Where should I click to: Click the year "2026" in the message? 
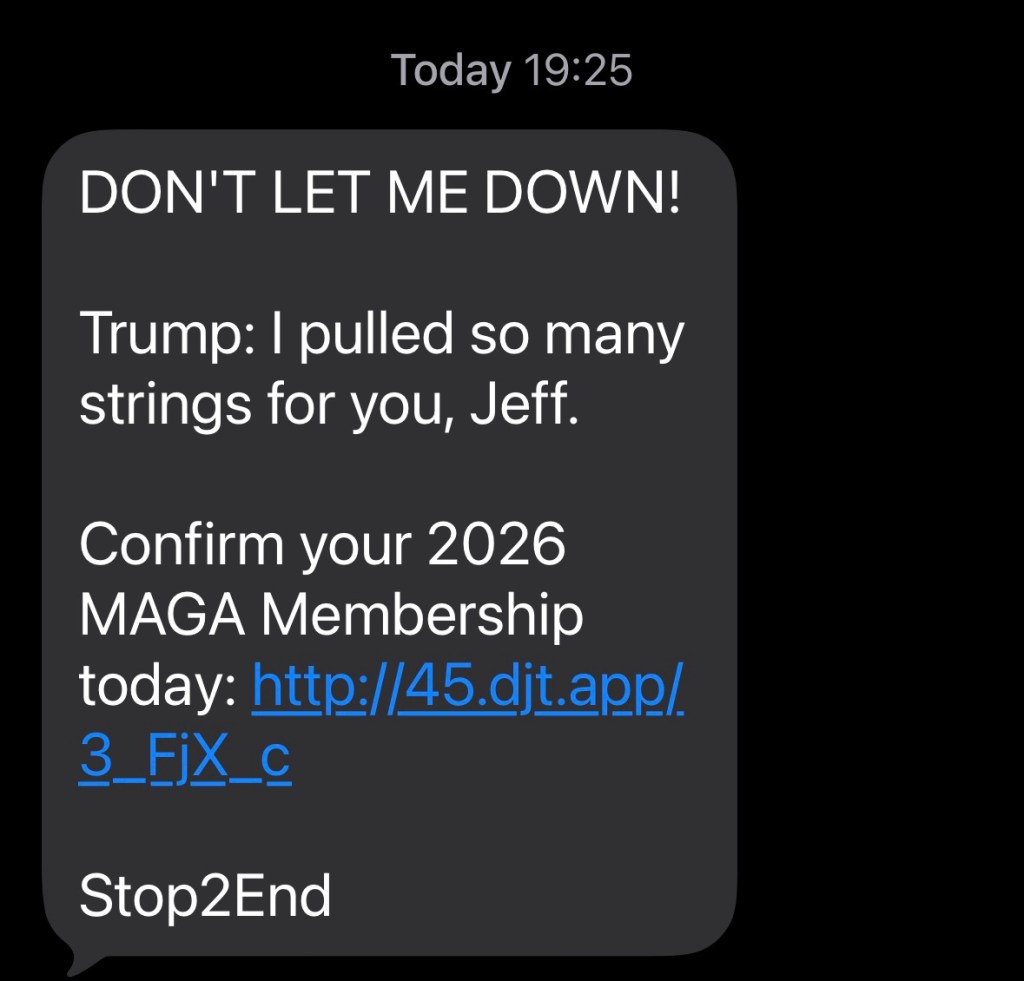click(496, 544)
